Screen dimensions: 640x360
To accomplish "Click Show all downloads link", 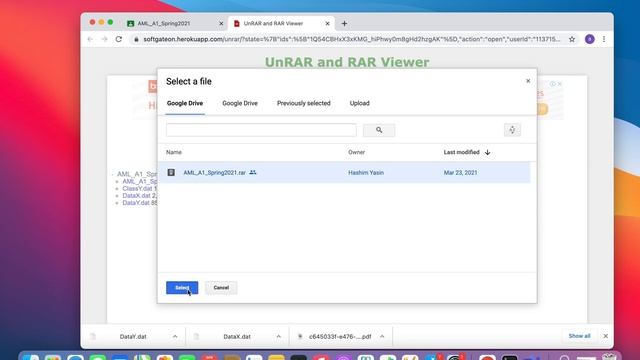I will tap(579, 336).
